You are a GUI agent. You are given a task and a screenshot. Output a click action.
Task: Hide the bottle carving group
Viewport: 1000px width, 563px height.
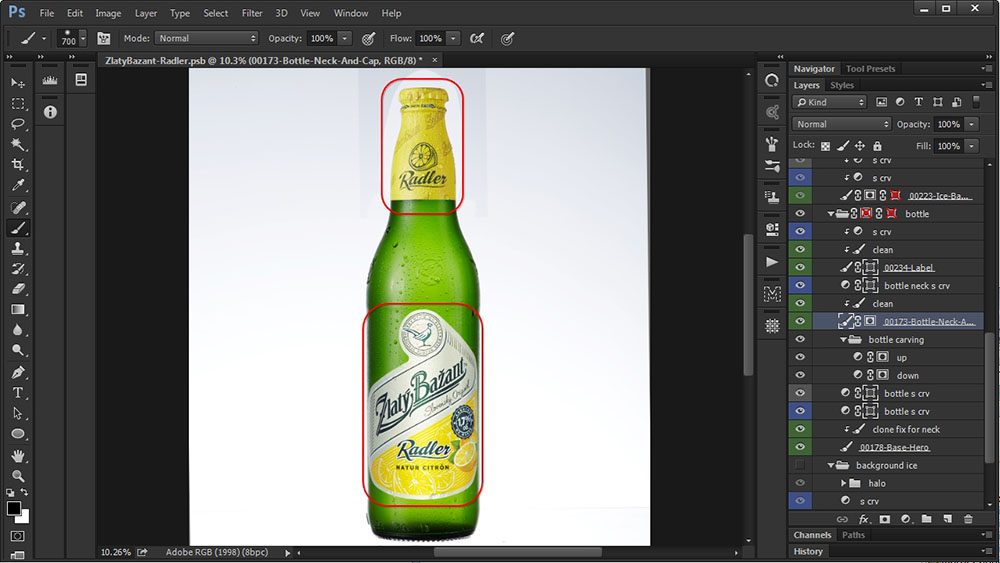(x=800, y=339)
